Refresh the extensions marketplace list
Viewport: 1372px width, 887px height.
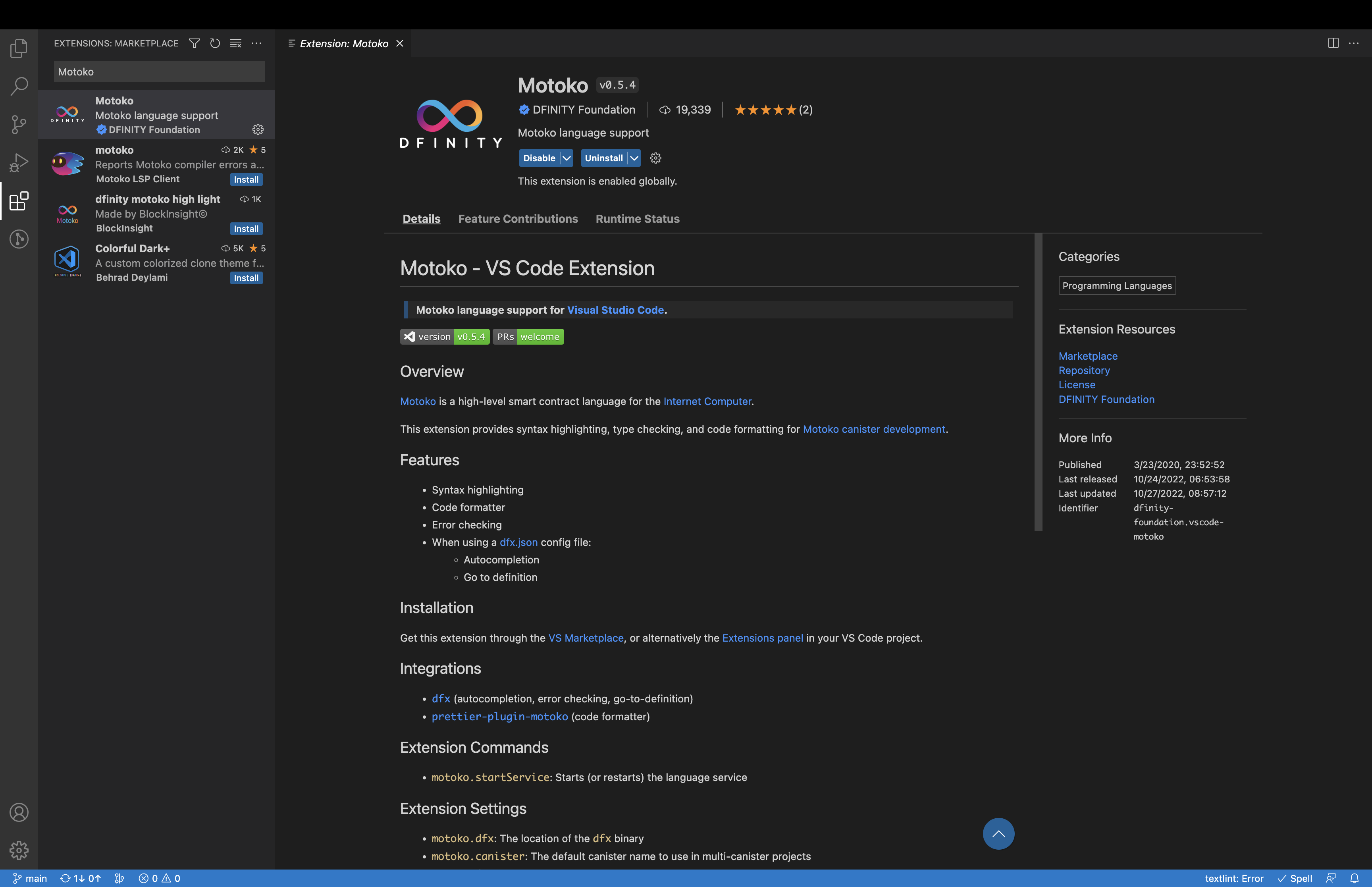(215, 43)
